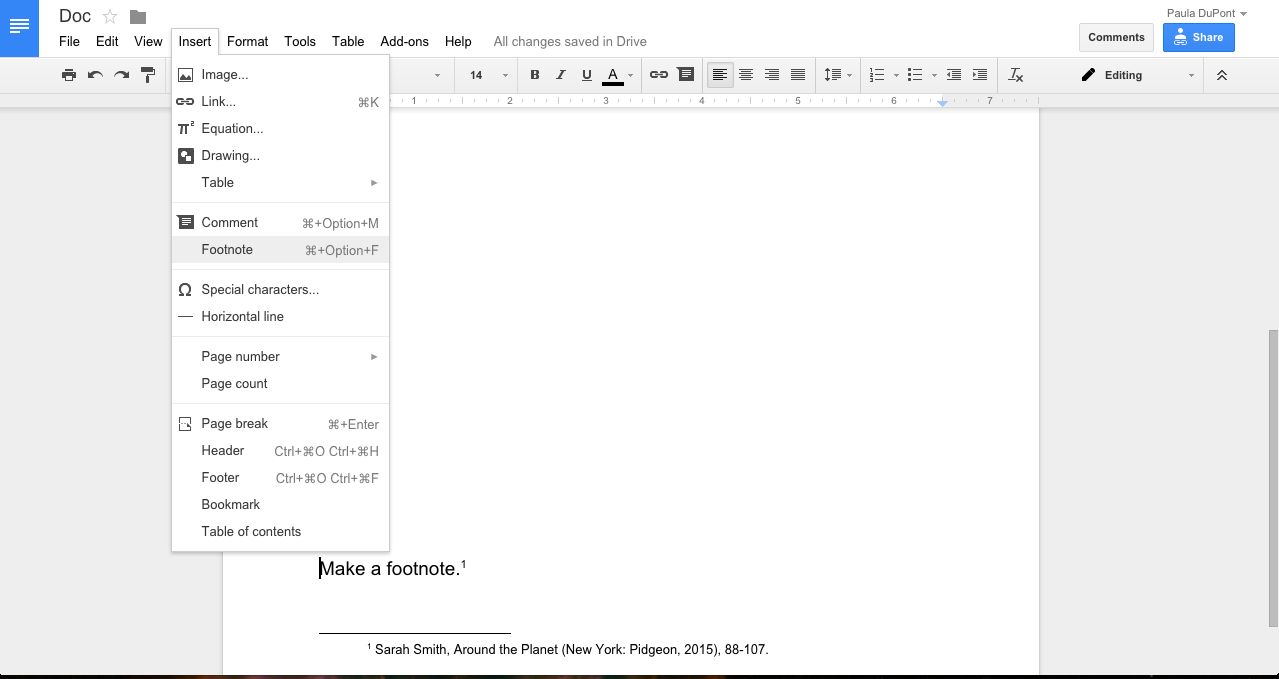The width and height of the screenshot is (1279, 679).
Task: Open the Comments panel
Action: point(1115,37)
